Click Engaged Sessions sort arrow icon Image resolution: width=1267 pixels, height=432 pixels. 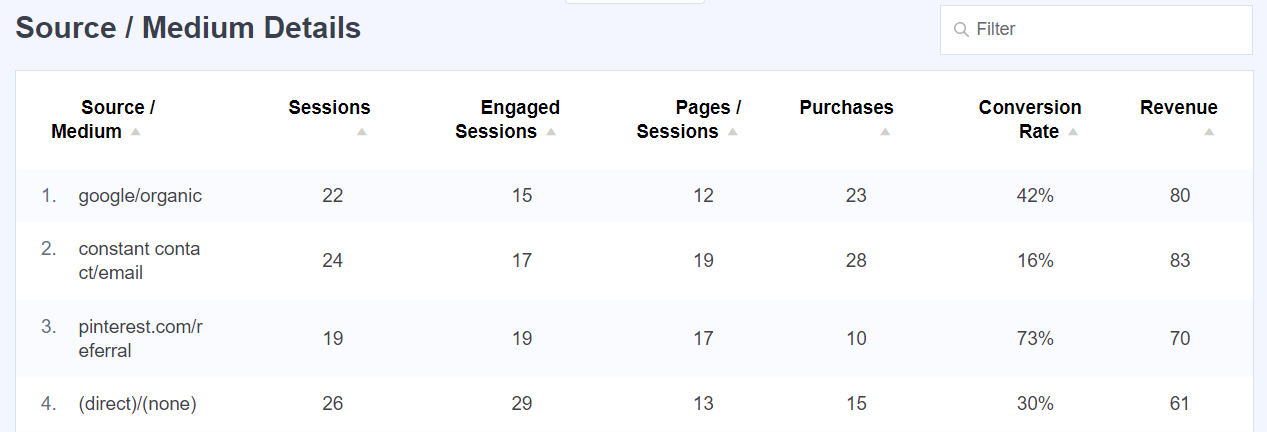551,132
